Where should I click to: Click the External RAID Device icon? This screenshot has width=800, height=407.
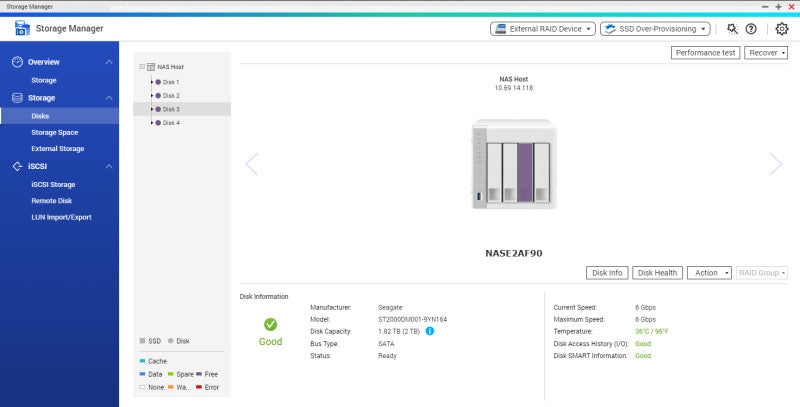click(501, 29)
